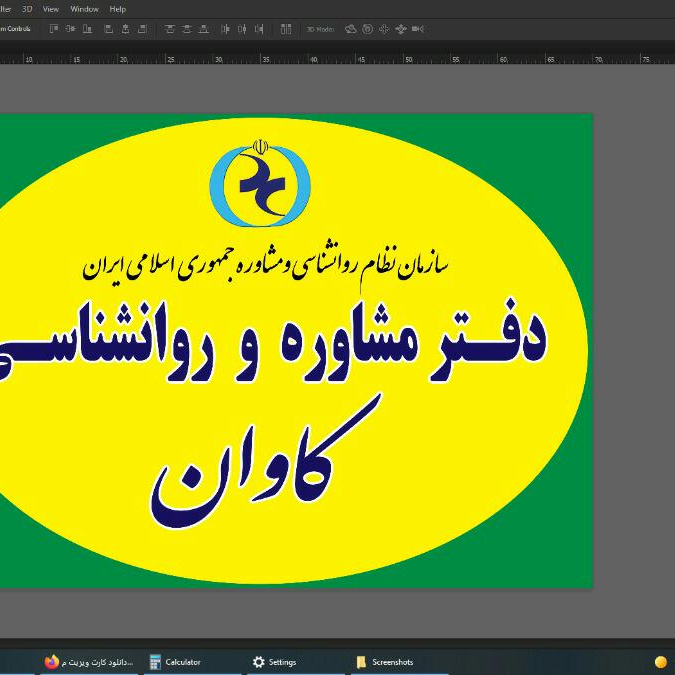
Task: Open the Help menu
Action: coord(118,9)
